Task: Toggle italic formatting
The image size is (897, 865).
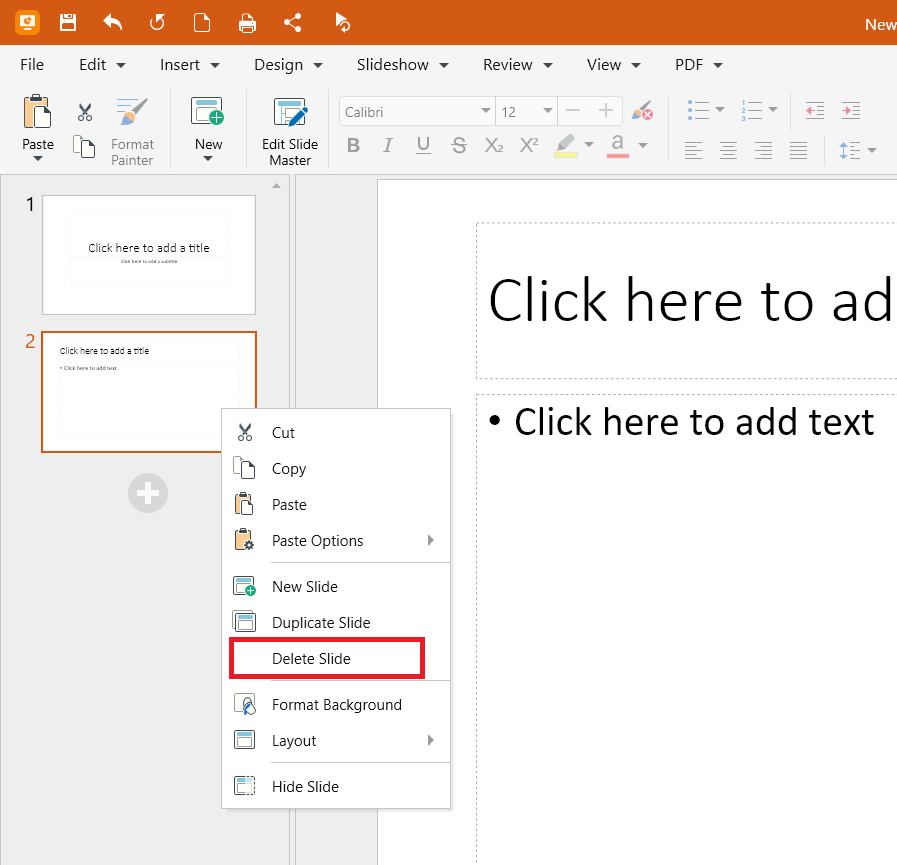Action: [388, 145]
